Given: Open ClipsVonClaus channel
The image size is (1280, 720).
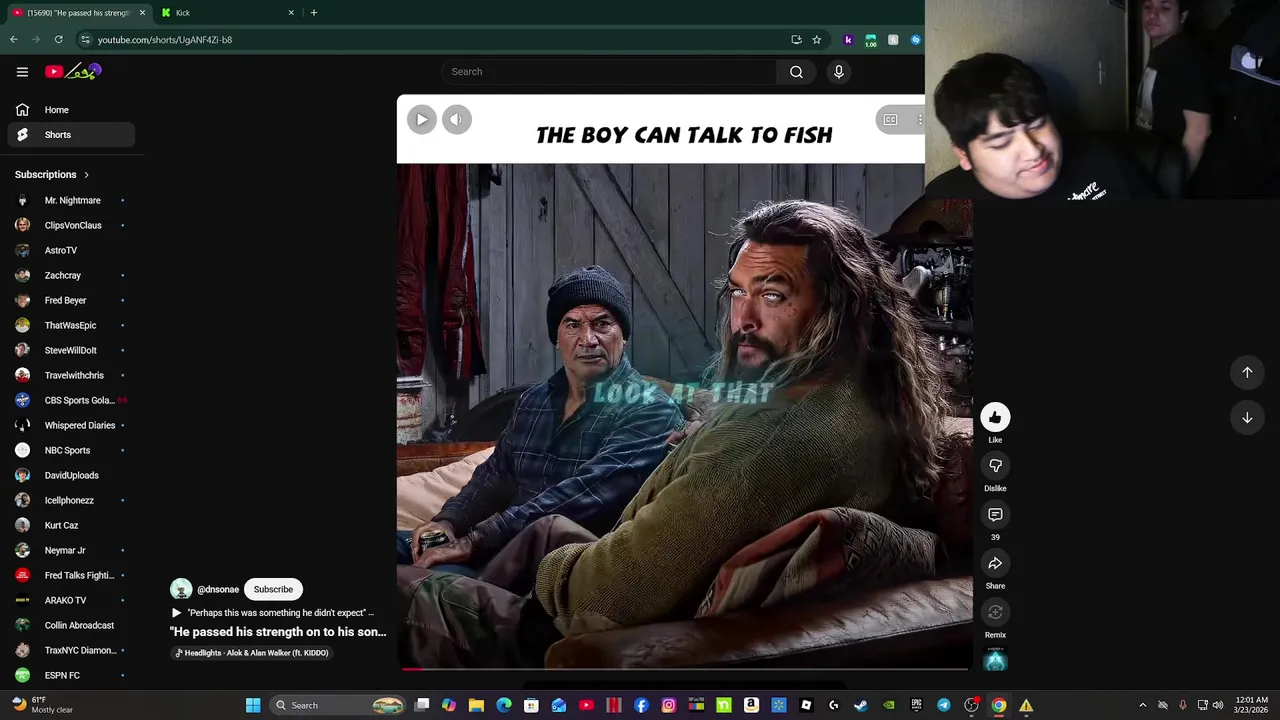Looking at the screenshot, I should tap(70, 225).
